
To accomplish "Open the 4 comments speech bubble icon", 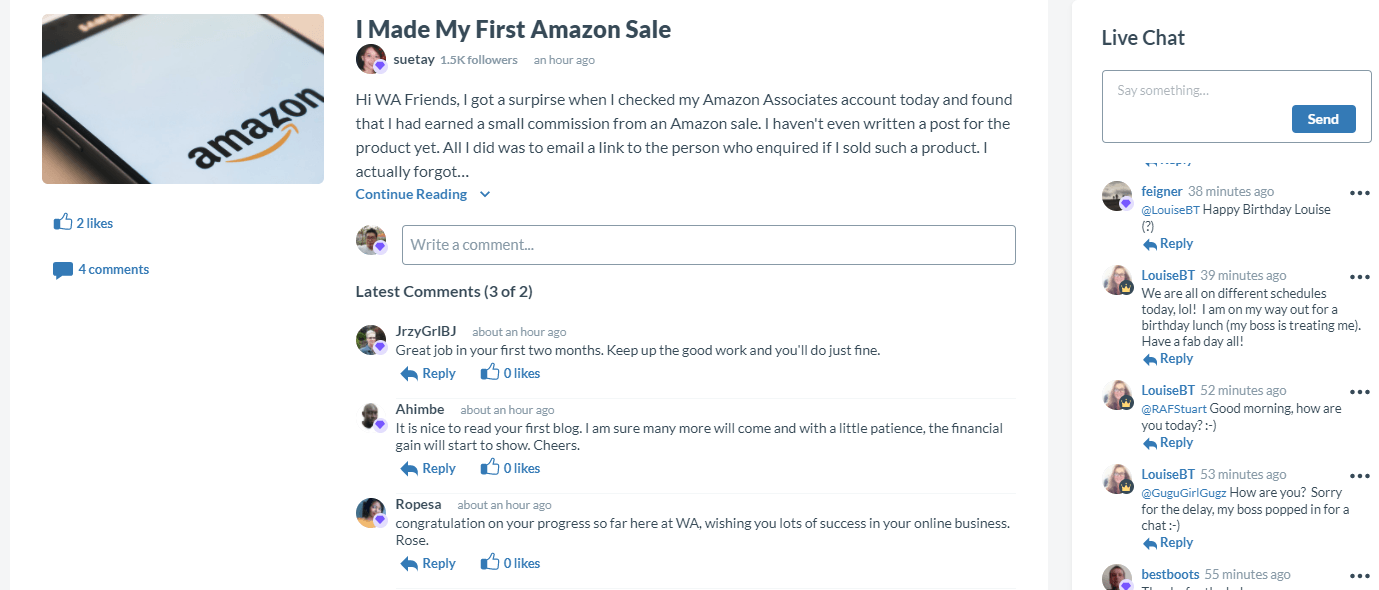I will coord(63,270).
